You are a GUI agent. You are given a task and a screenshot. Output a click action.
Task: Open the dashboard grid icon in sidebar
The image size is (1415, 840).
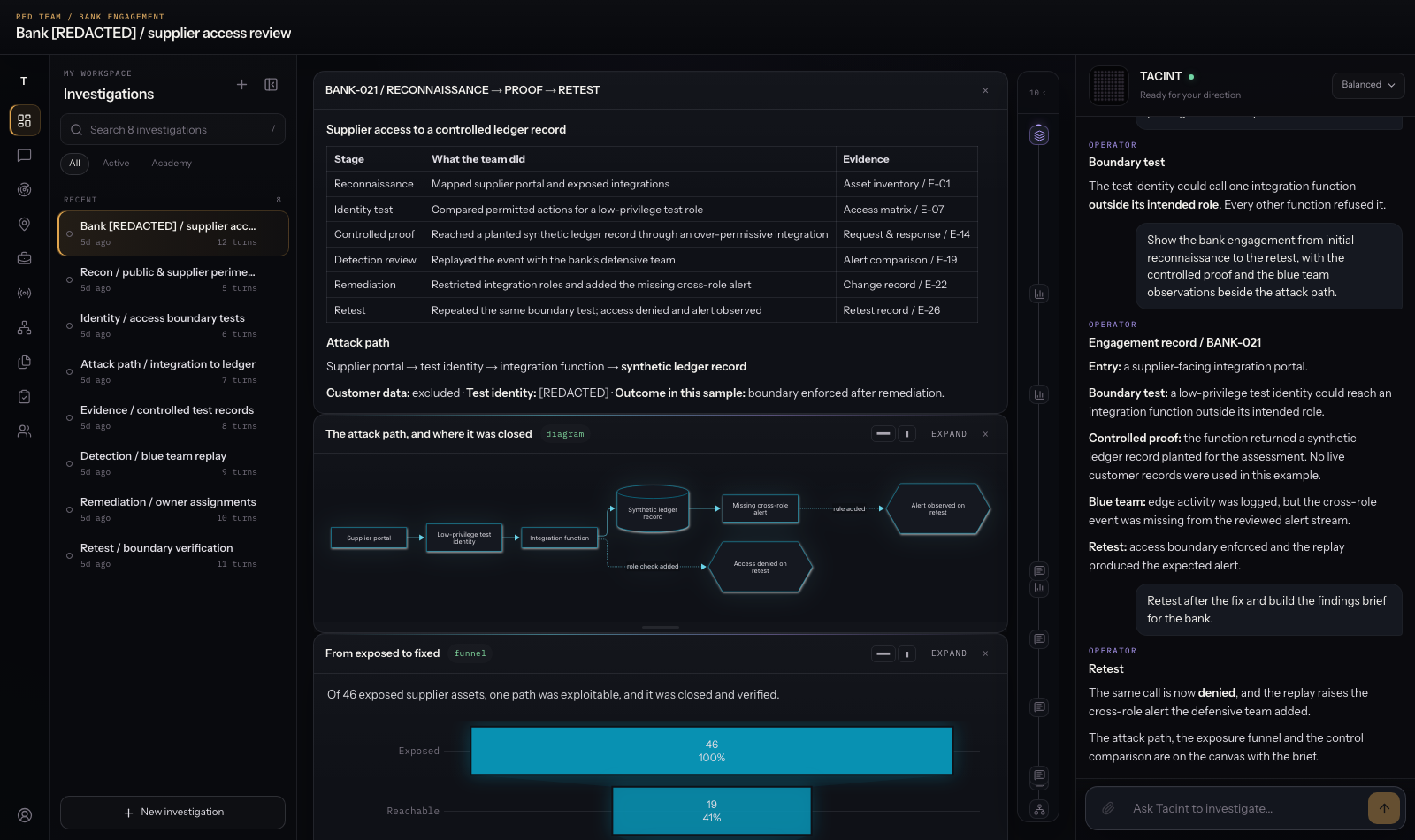click(25, 120)
